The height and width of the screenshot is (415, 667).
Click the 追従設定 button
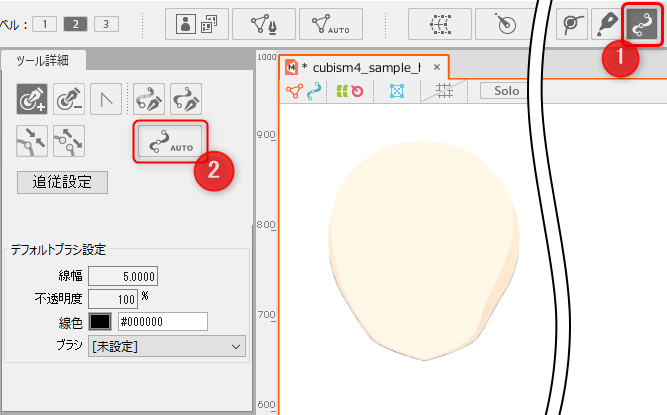tap(62, 182)
